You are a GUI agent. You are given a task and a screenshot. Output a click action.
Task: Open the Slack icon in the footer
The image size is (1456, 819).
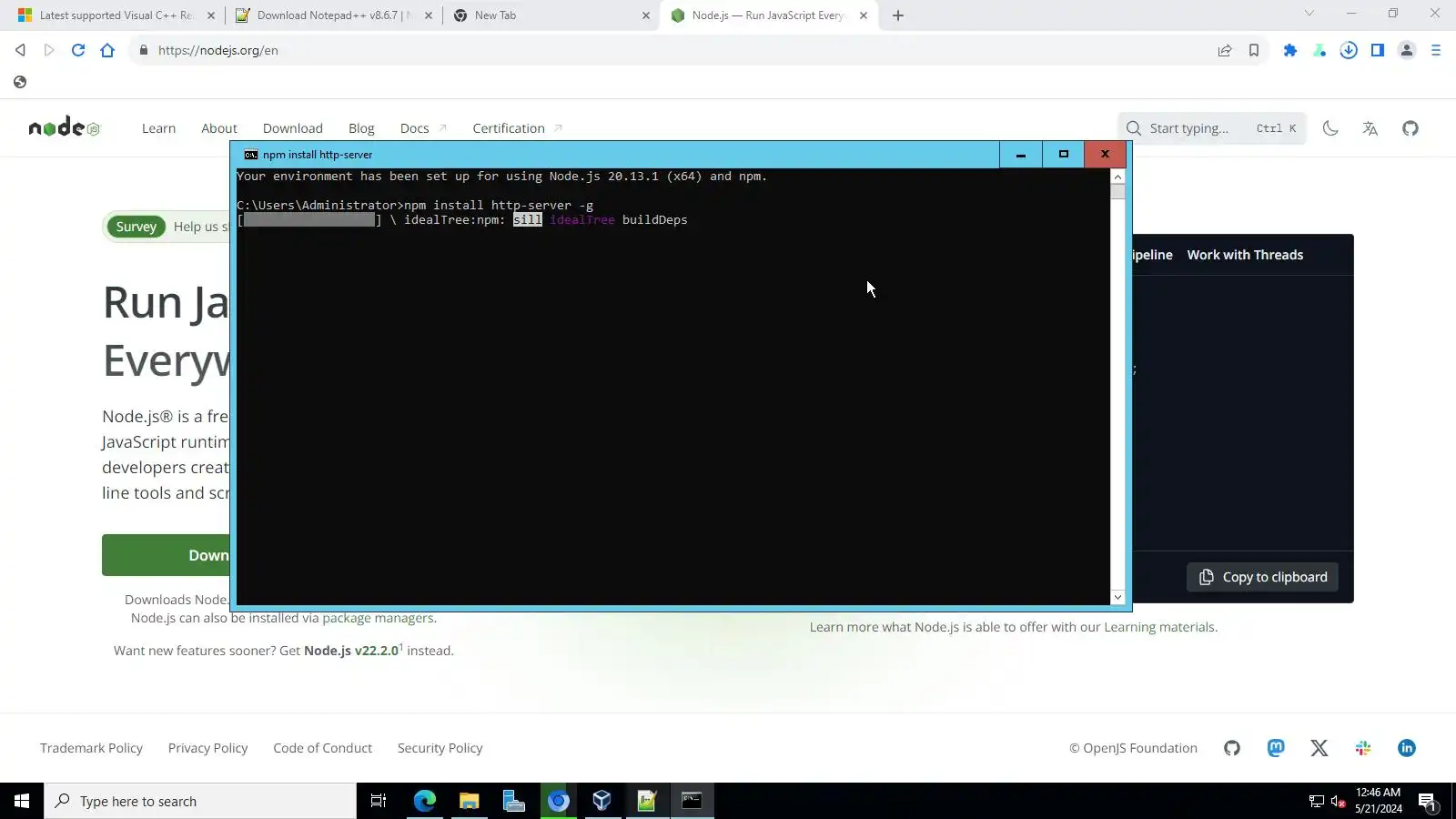pos(1363,748)
